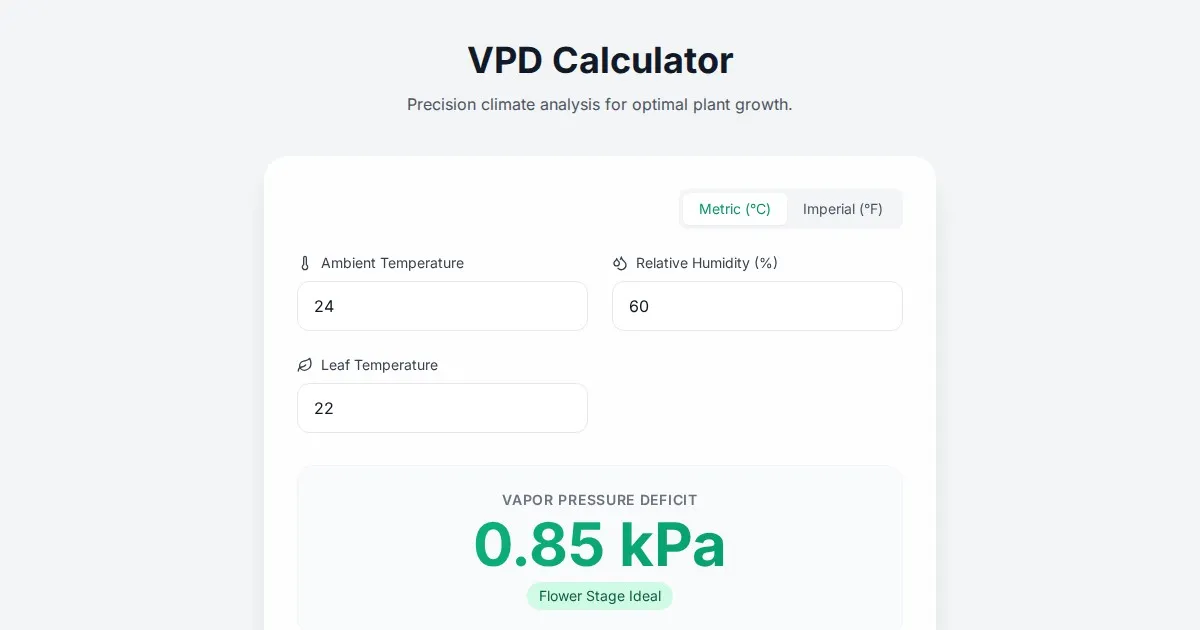Select the Leaf Temperature input box
Viewport: 1200px width, 630px height.
(x=442, y=408)
